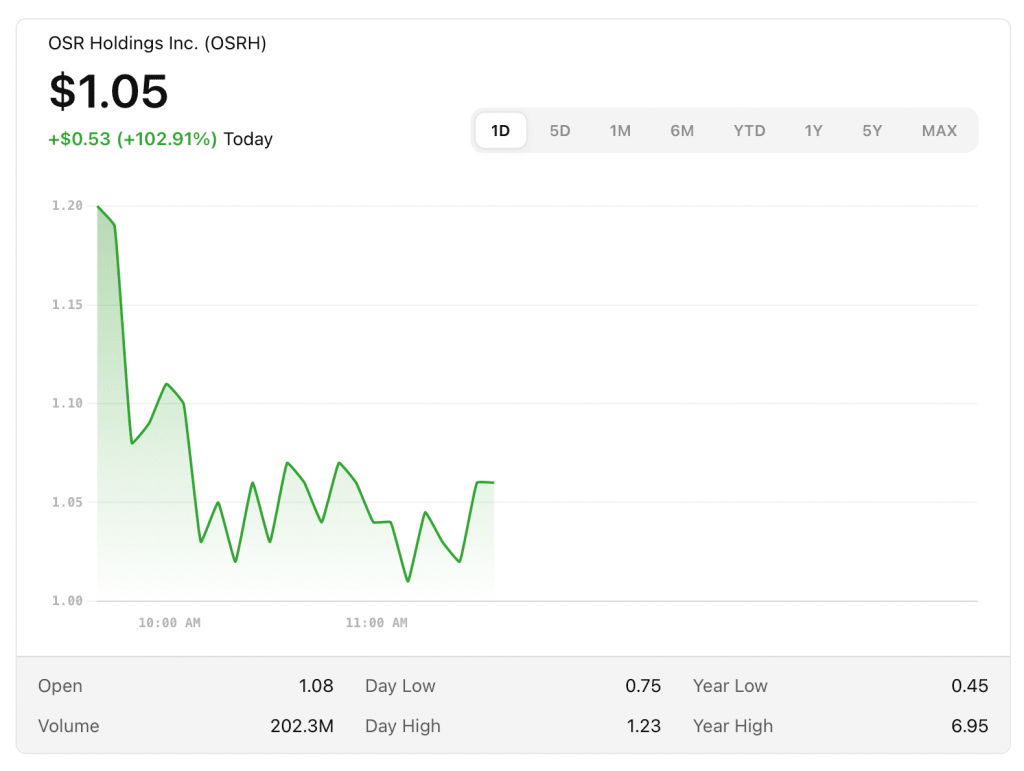Click the Year High value 6.95
The width and height of the screenshot is (1024, 771).
(969, 726)
